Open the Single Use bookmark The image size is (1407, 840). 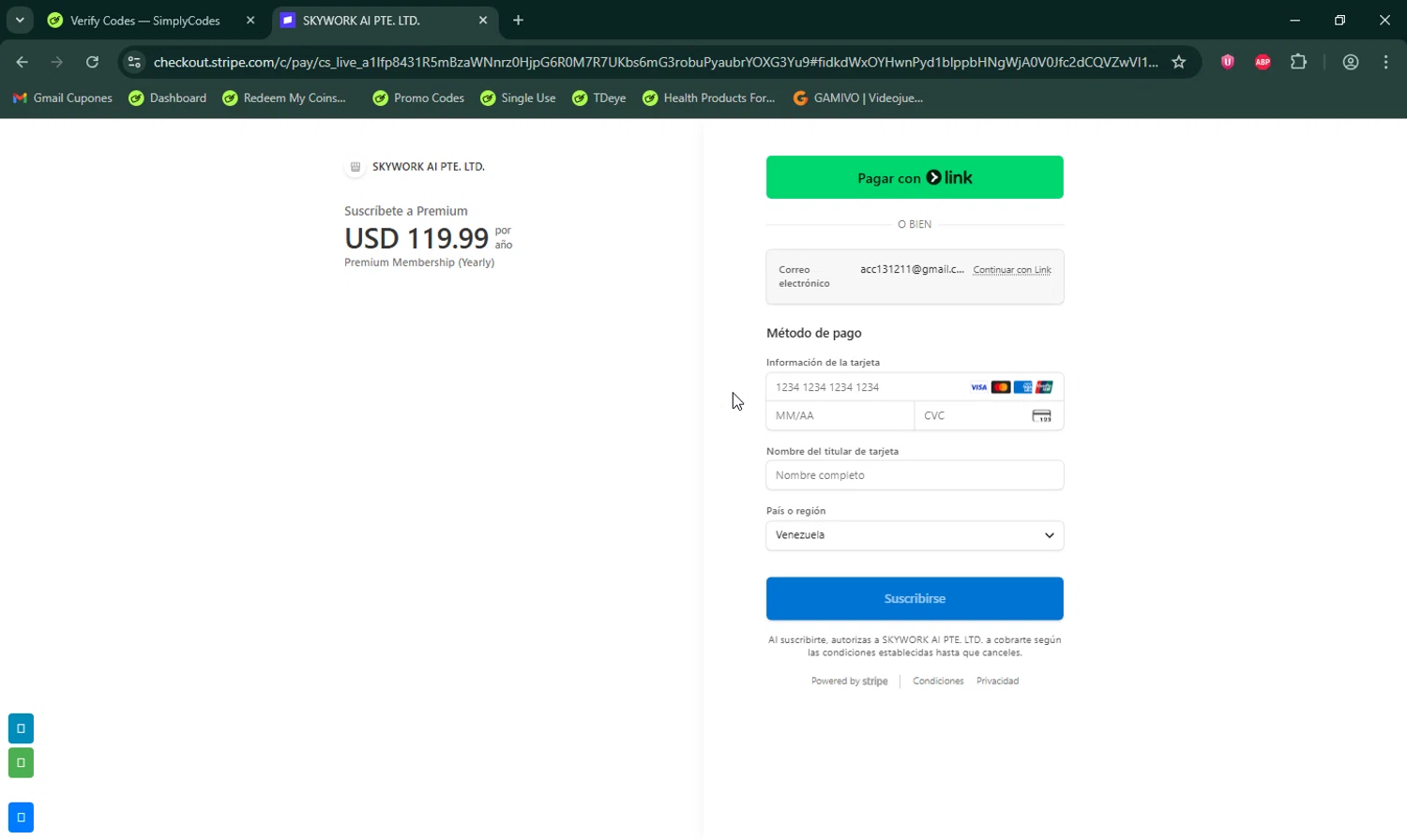pyautogui.click(x=518, y=97)
